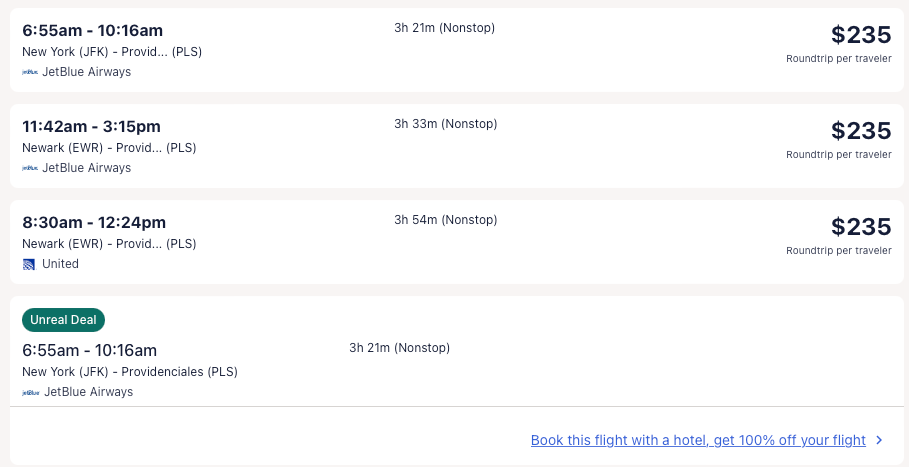The height and width of the screenshot is (467, 909).
Task: Click the United airline name text
Action: (x=60, y=264)
